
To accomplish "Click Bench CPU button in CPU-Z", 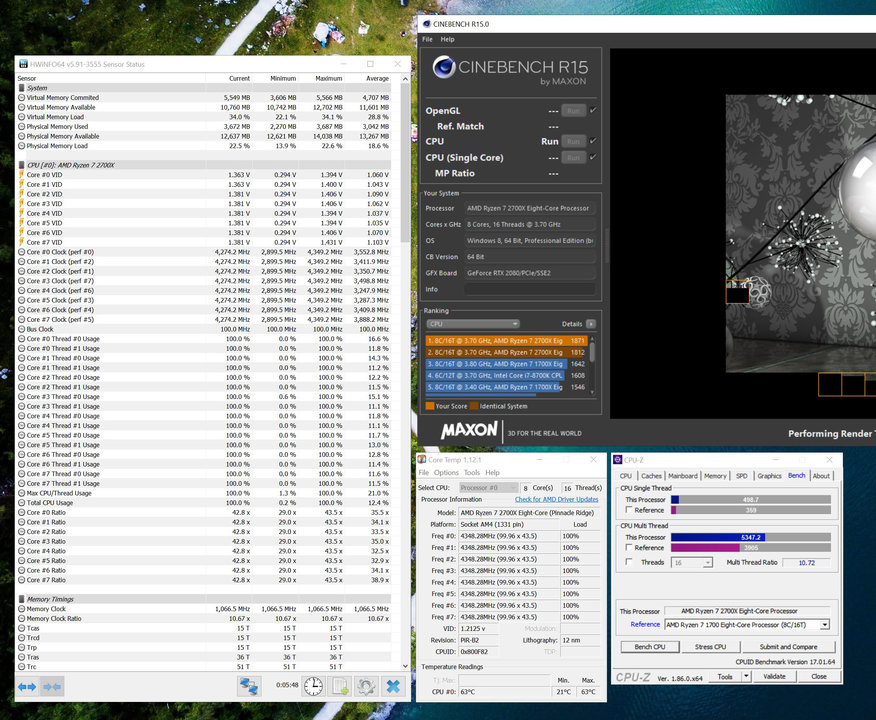I will [650, 647].
